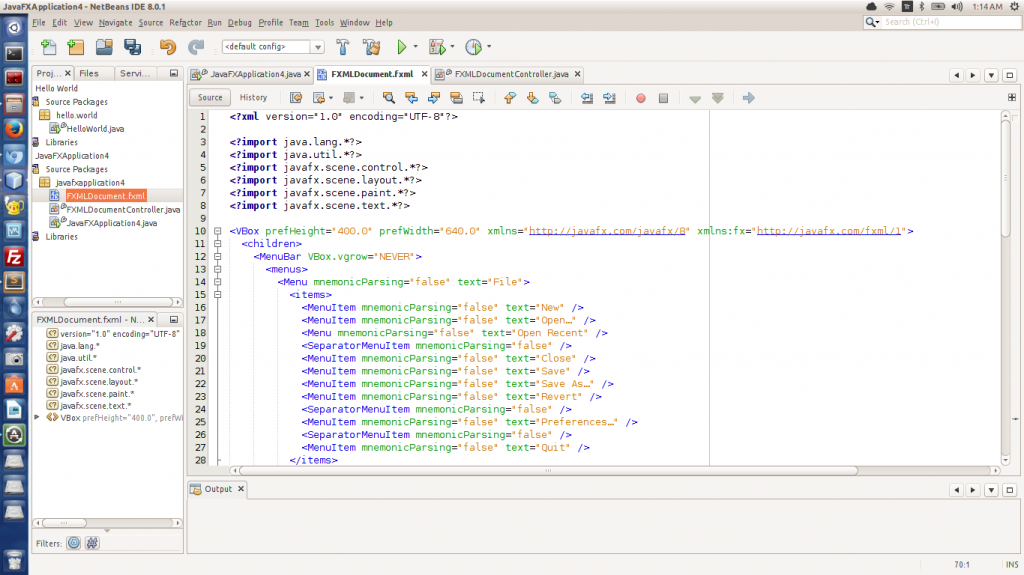Image resolution: width=1024 pixels, height=575 pixels.
Task: Open Firefox from the Ubuntu launcher
Action: (x=14, y=129)
